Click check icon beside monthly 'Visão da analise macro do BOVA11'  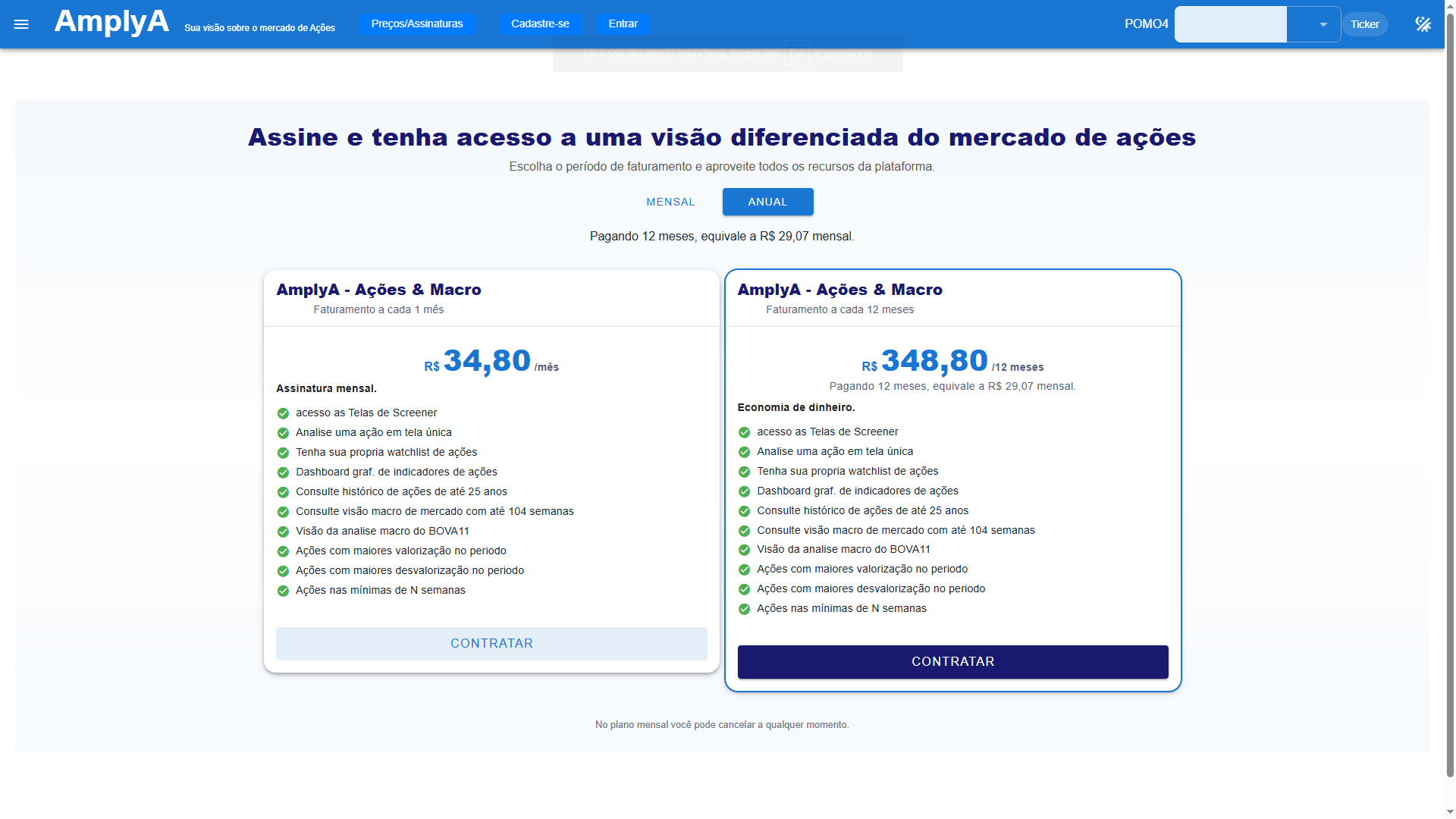pos(283,532)
